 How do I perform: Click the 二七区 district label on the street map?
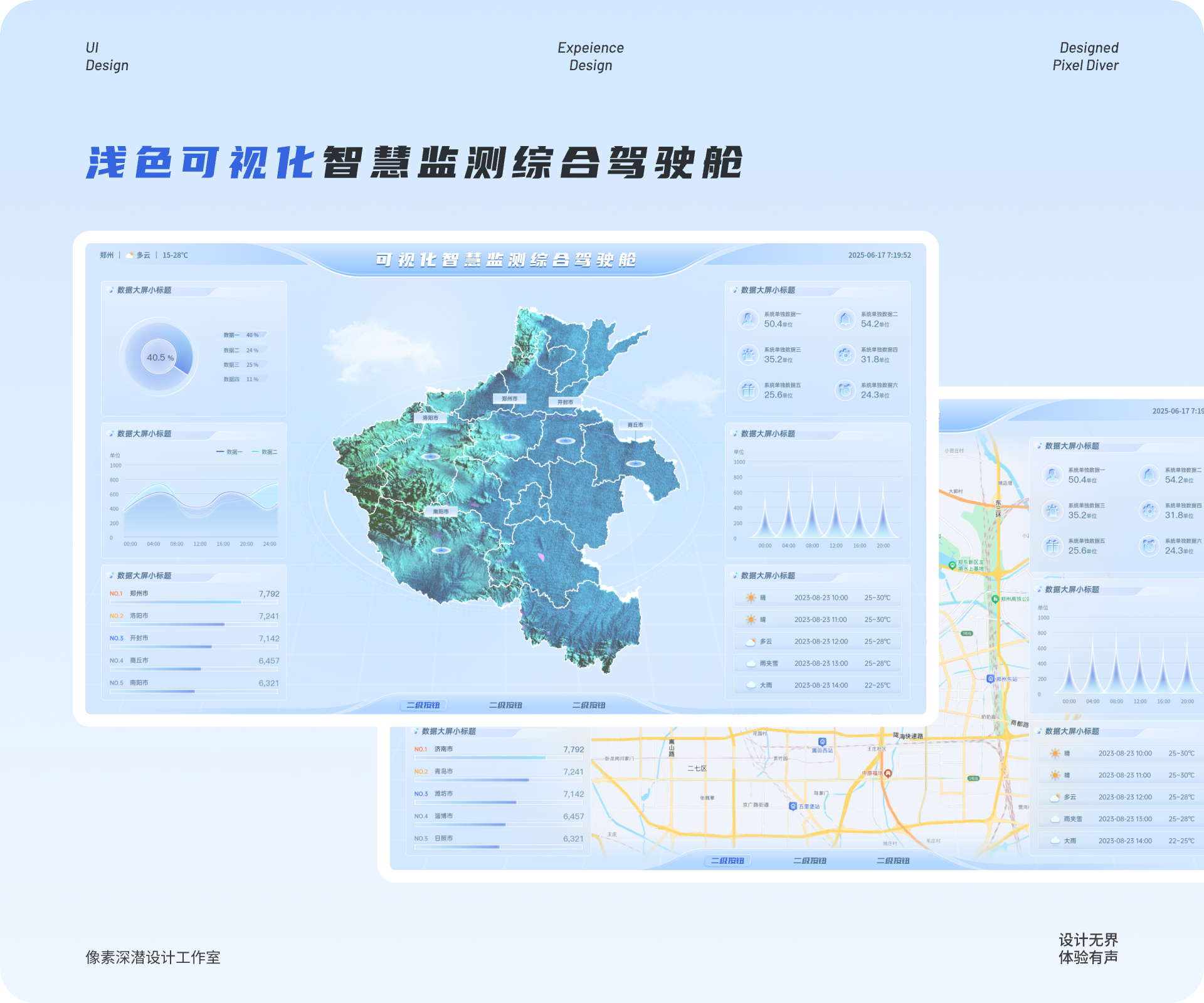pyautogui.click(x=697, y=769)
